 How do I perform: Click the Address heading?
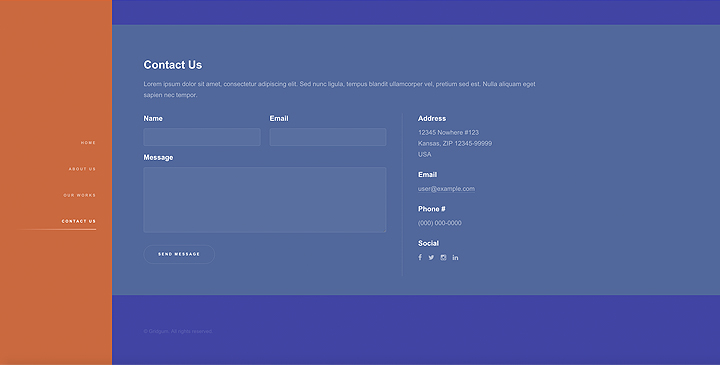[432, 118]
